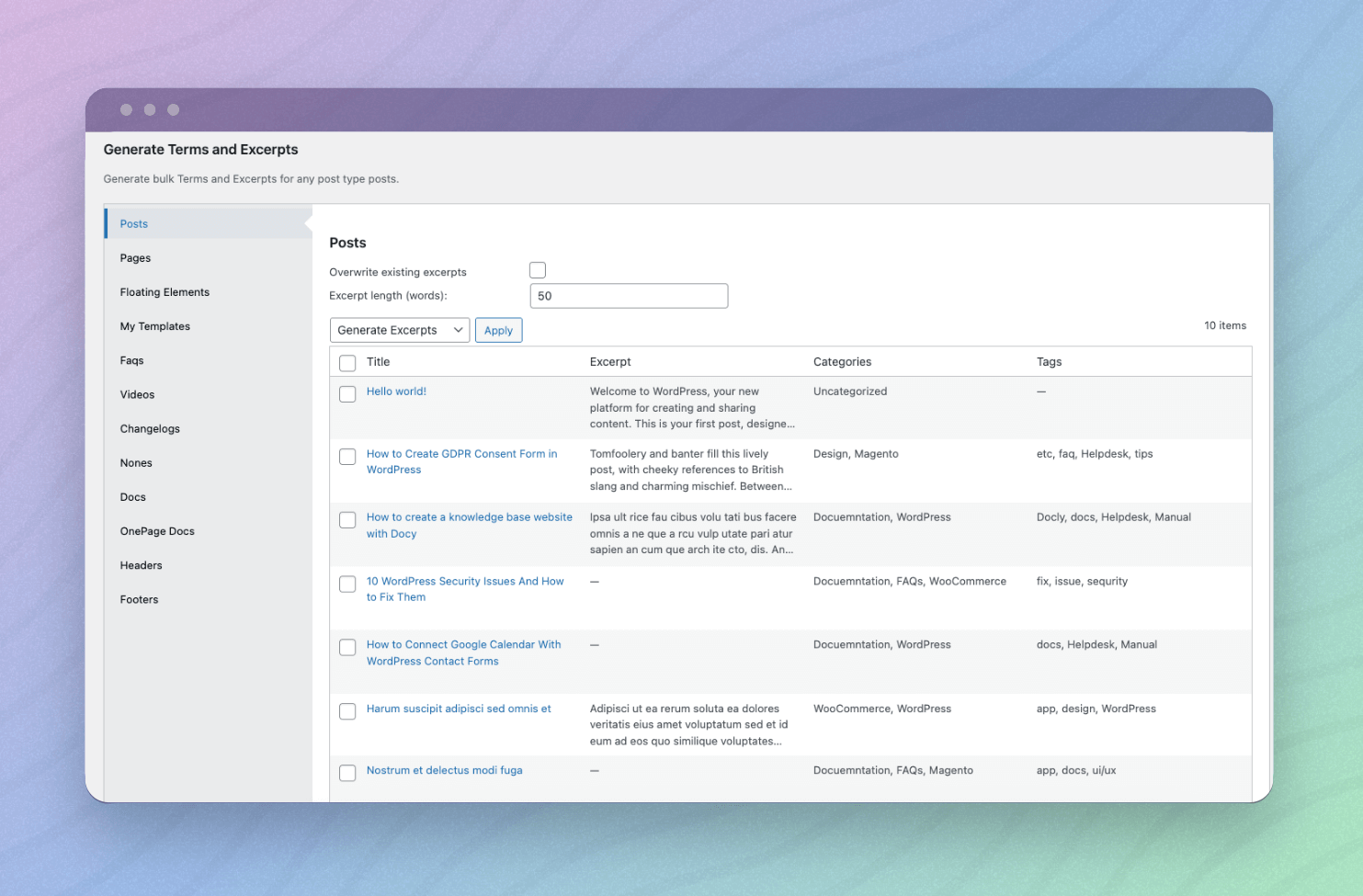Select the Headers sidebar item
The height and width of the screenshot is (896, 1363).
(141, 565)
